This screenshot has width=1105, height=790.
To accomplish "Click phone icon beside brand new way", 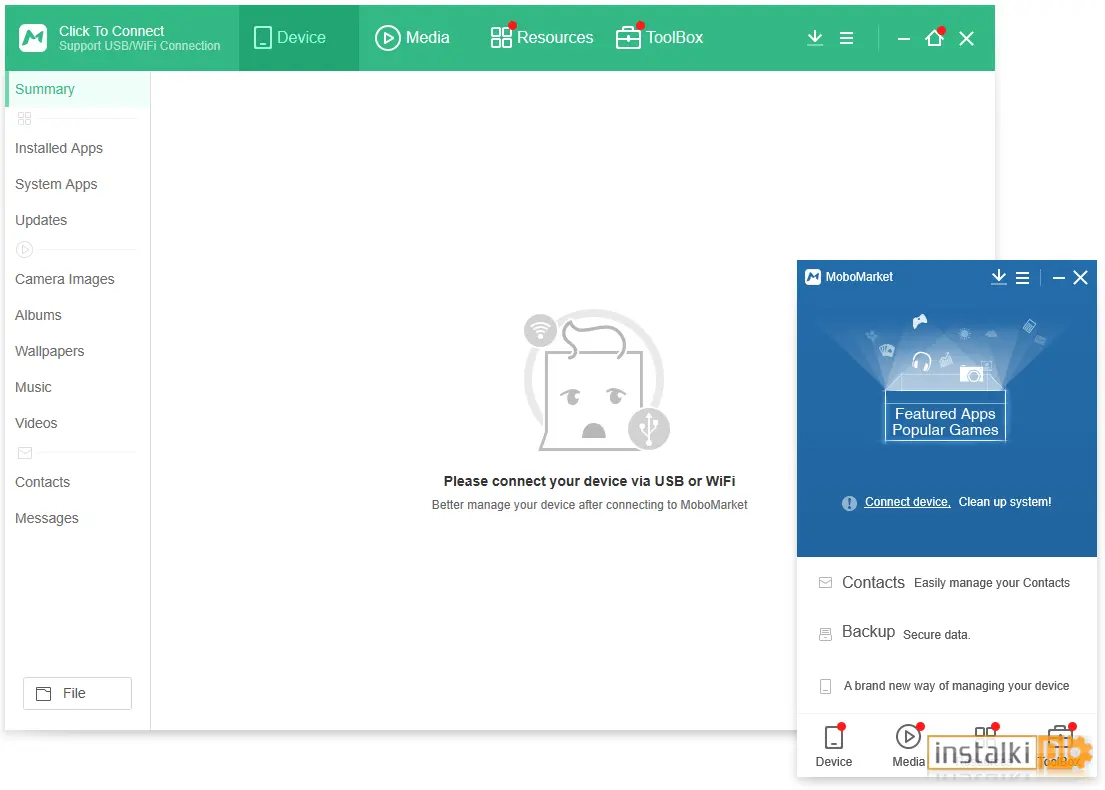I will (x=825, y=686).
